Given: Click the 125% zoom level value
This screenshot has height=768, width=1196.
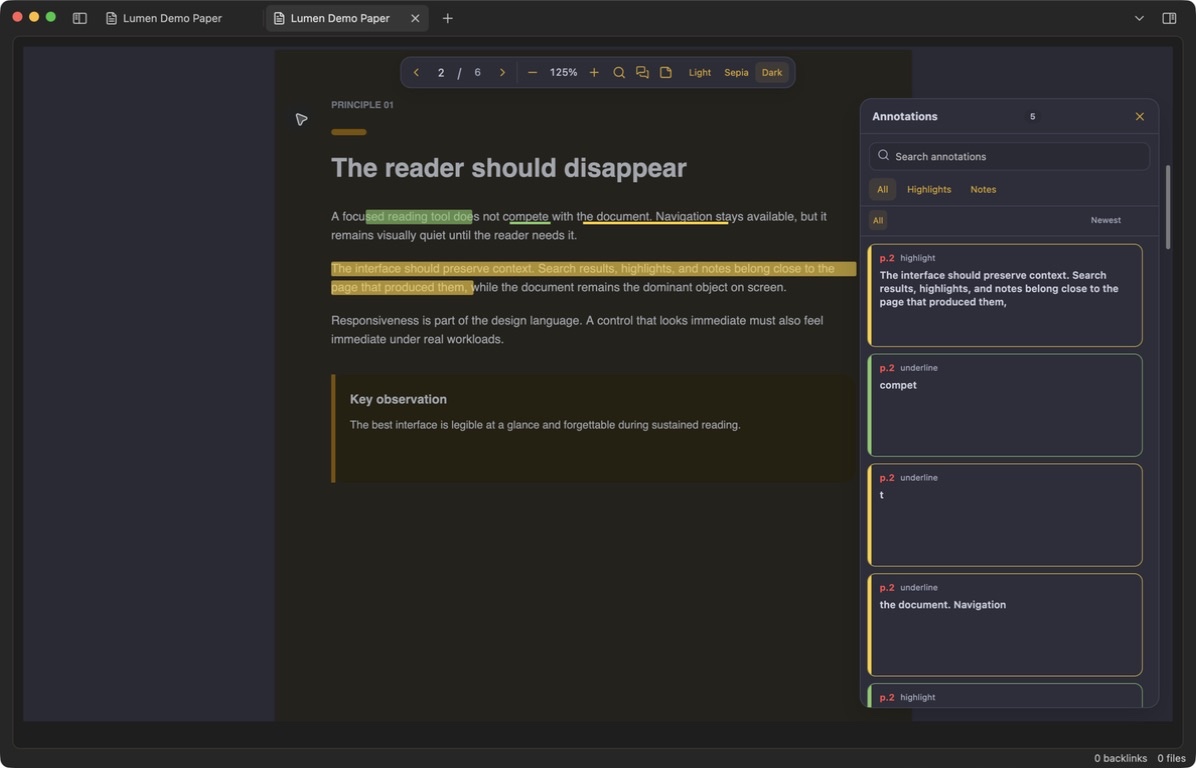Looking at the screenshot, I should pyautogui.click(x=564, y=72).
